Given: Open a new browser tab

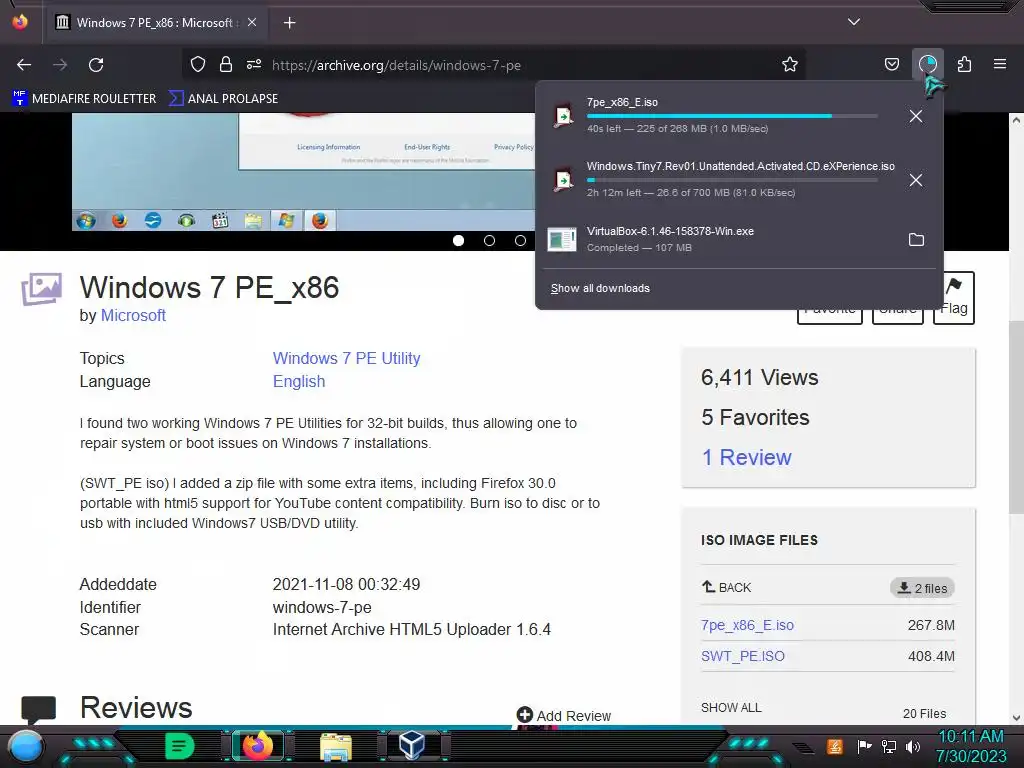Looking at the screenshot, I should [x=289, y=23].
